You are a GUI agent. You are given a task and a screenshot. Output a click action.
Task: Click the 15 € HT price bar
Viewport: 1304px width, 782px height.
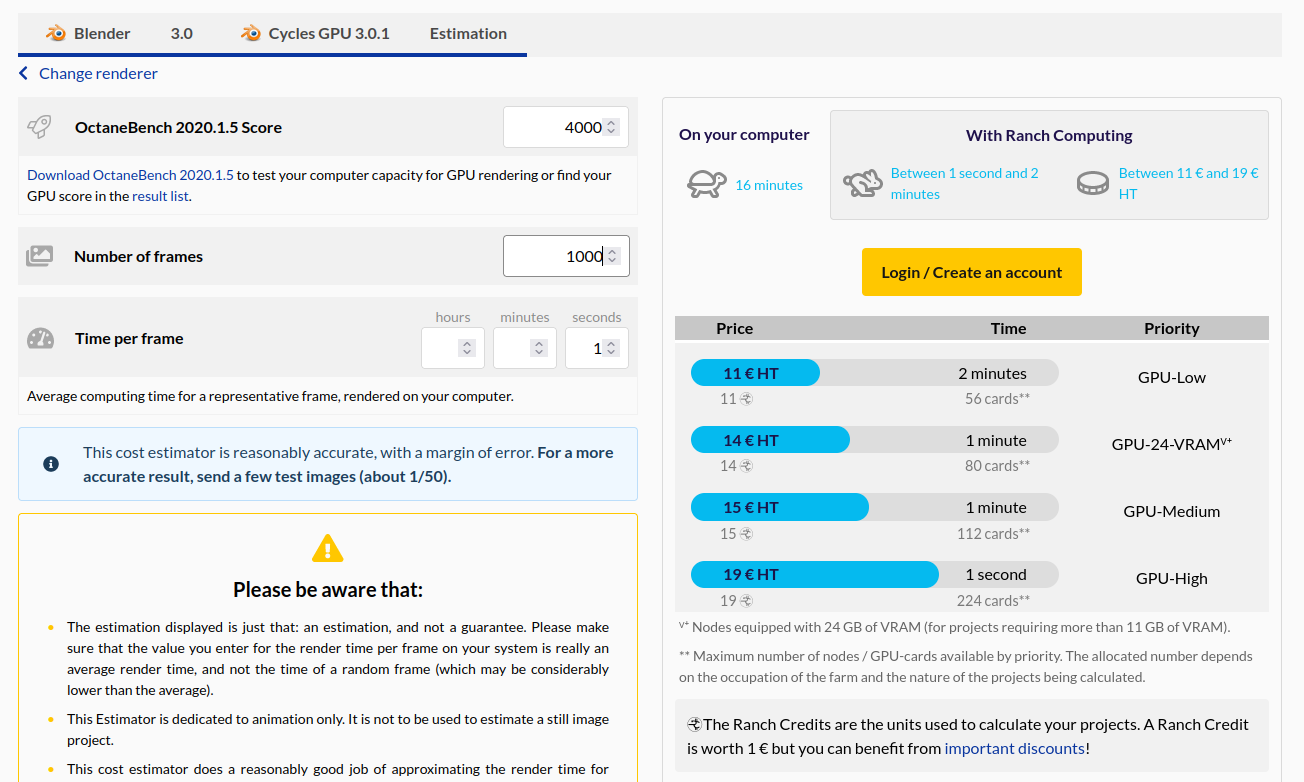click(780, 507)
